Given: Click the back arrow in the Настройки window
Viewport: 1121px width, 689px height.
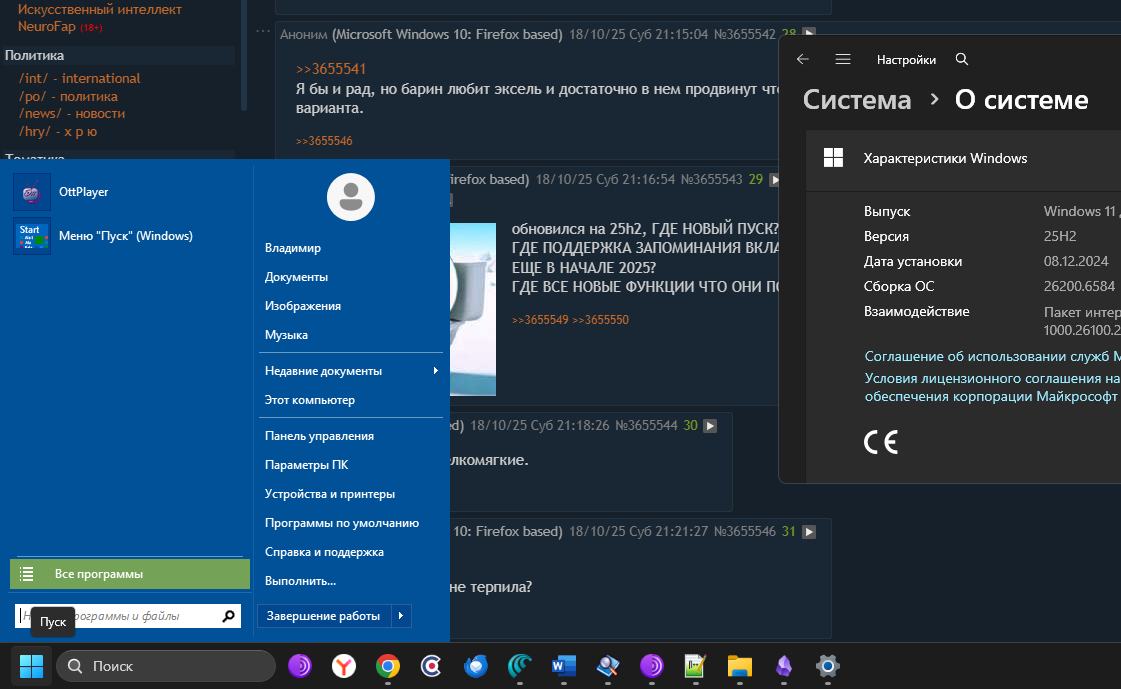Looking at the screenshot, I should point(803,59).
